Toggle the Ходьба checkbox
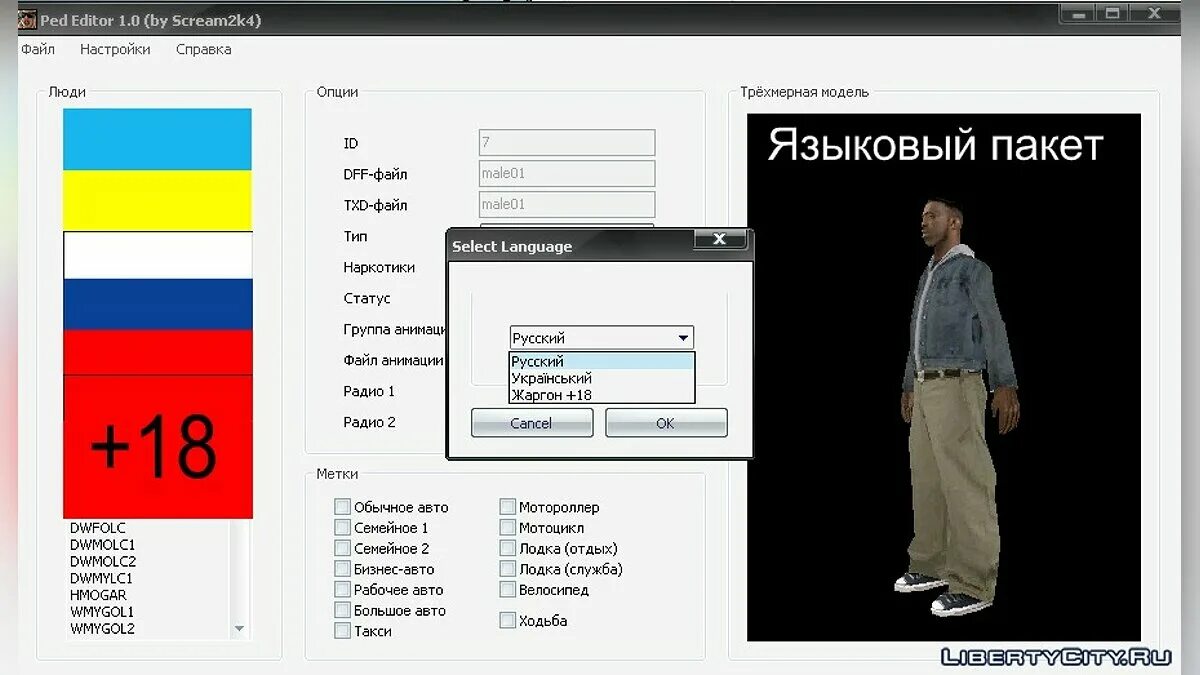 pyautogui.click(x=508, y=620)
